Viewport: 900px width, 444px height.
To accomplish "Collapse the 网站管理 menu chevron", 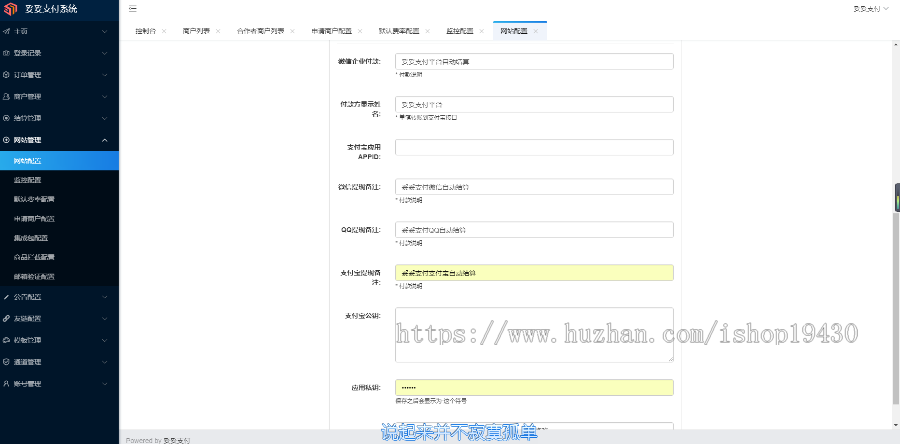I will click(104, 140).
